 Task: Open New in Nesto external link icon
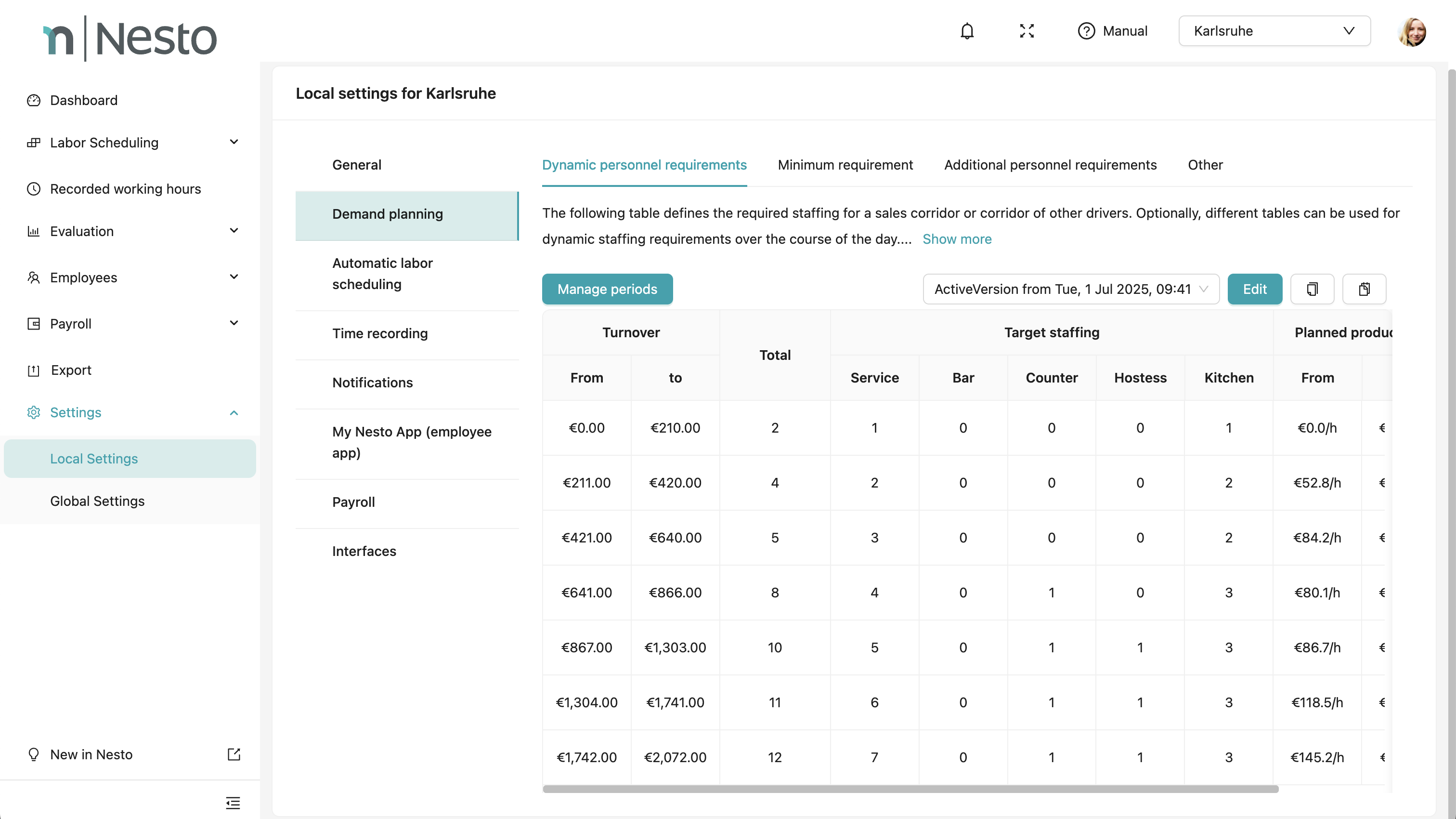click(234, 754)
